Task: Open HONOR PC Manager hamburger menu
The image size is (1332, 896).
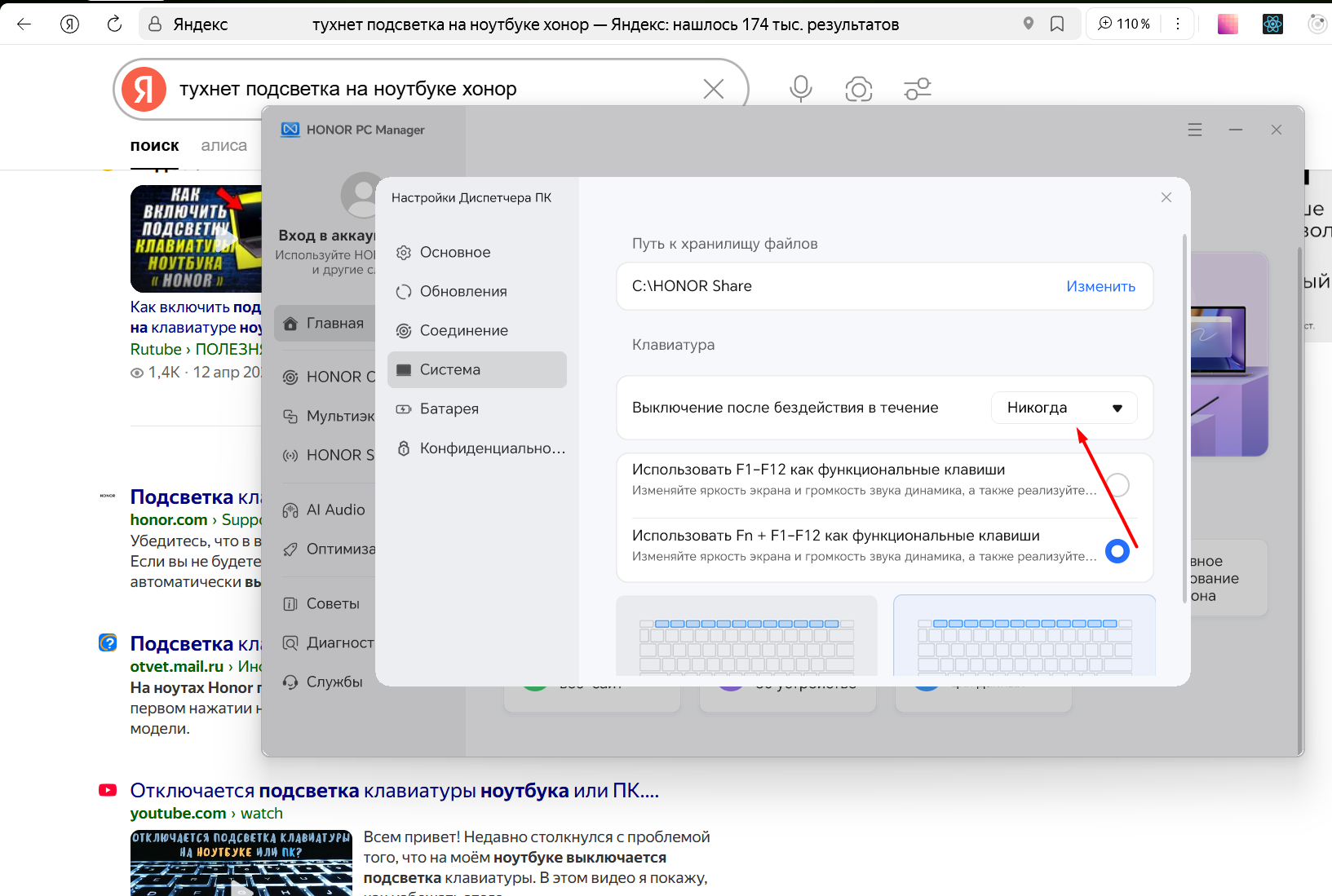Action: pyautogui.click(x=1195, y=130)
